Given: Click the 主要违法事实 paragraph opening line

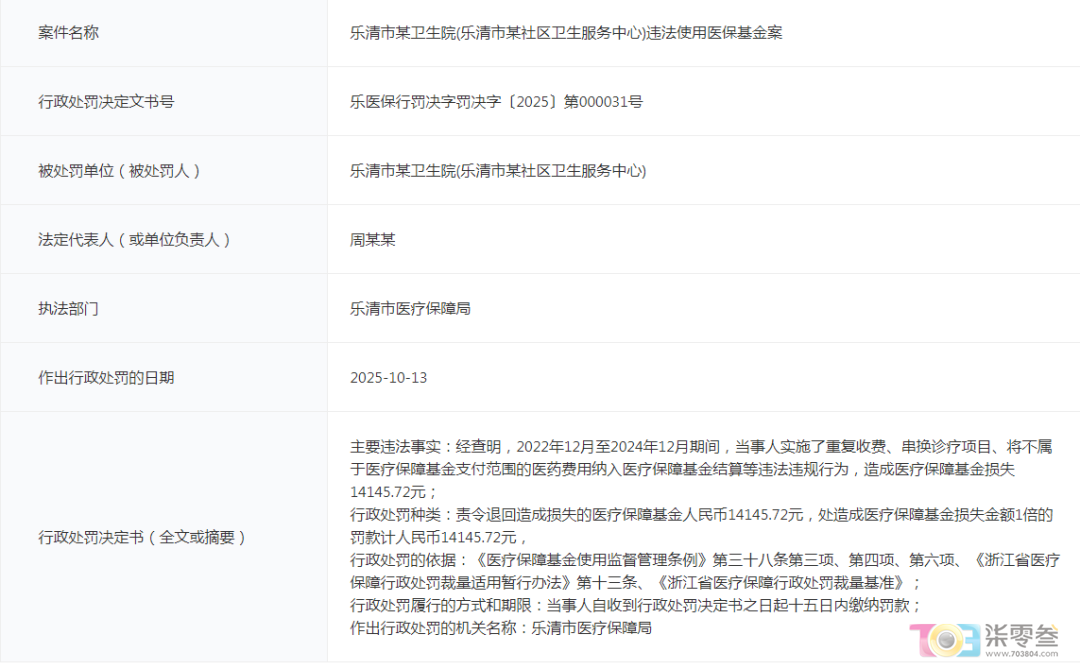Looking at the screenshot, I should click(x=700, y=446).
